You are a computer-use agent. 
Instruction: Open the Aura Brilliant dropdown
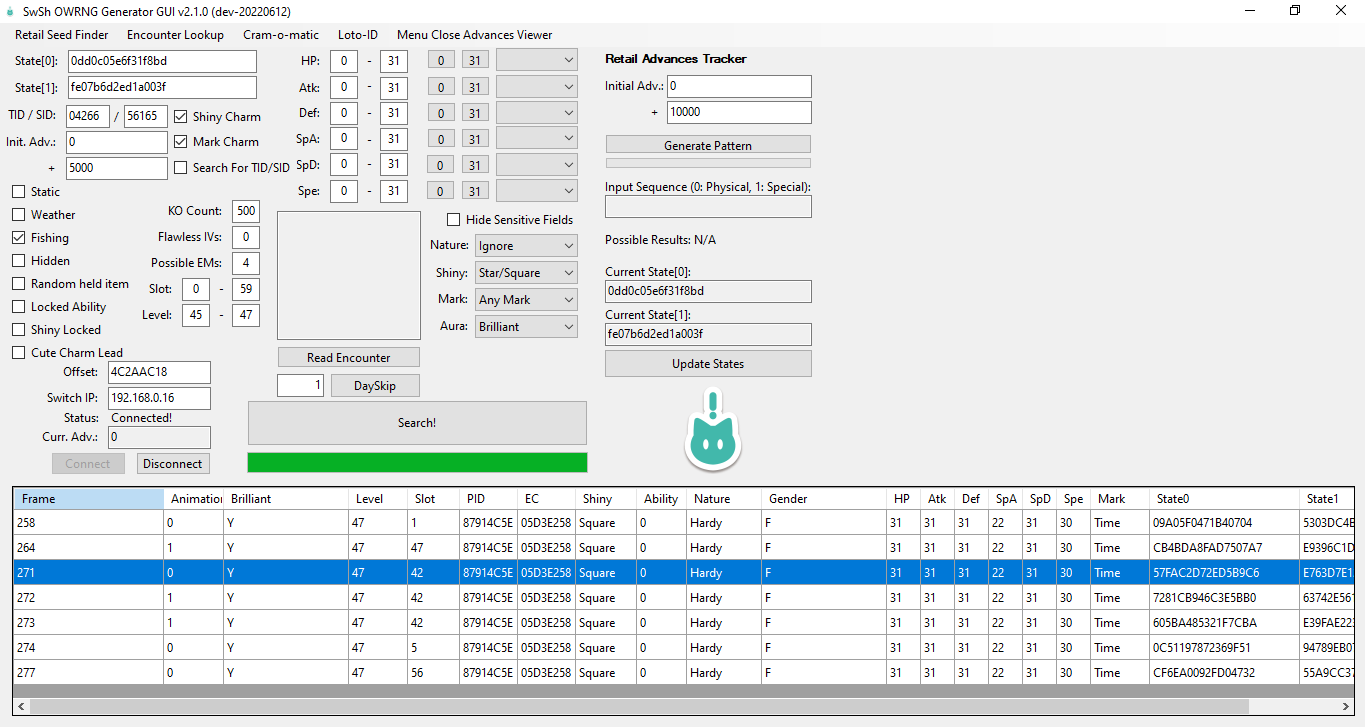[526, 326]
